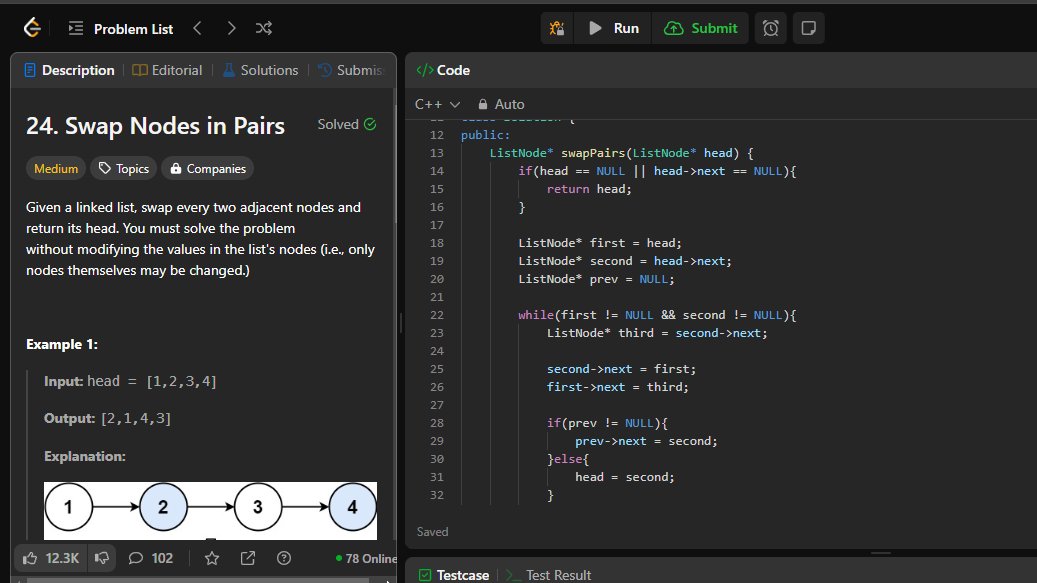Click the linked list example diagram
Viewport: 1037px width, 583px height.
tap(210, 510)
